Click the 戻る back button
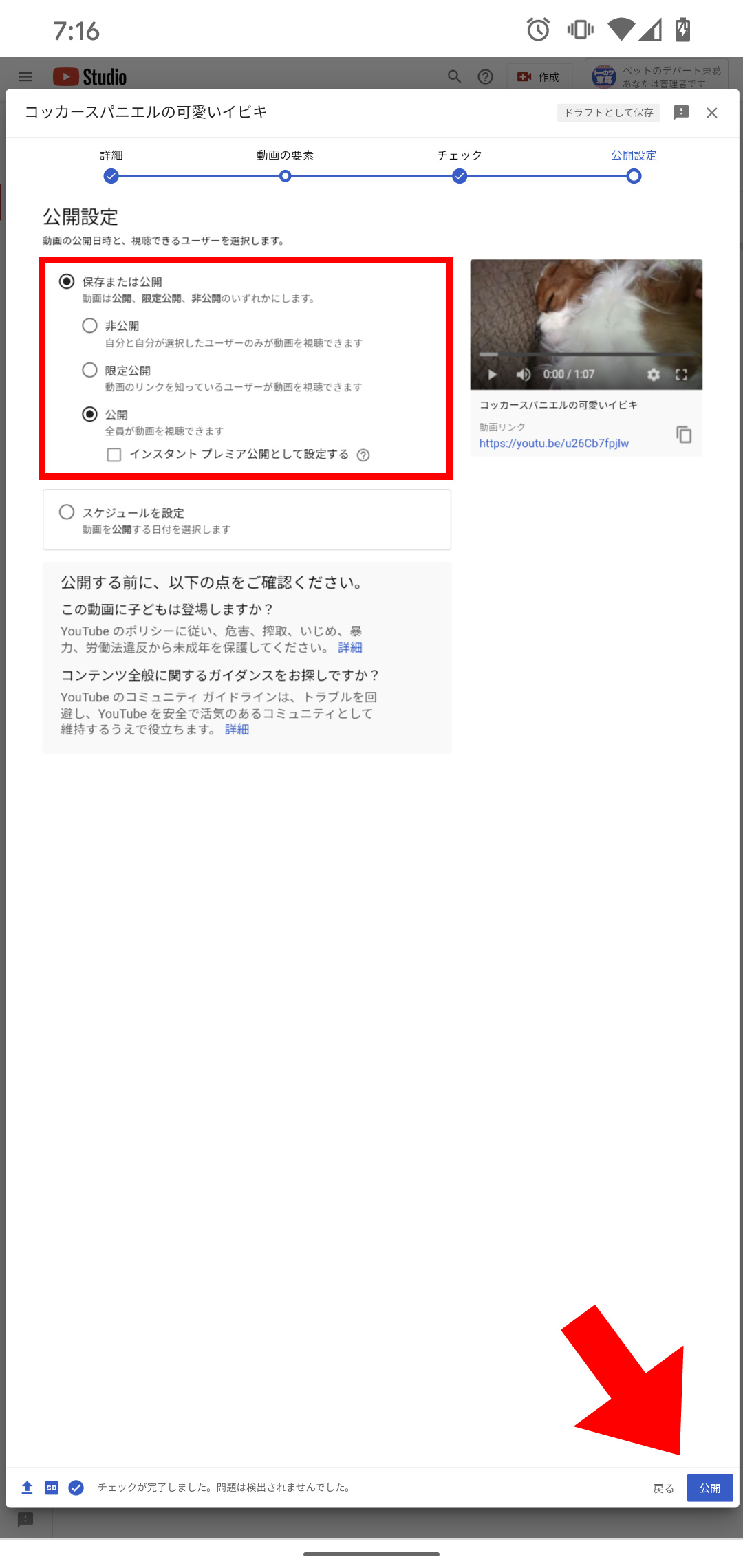This screenshot has width=743, height=1568. click(663, 1488)
